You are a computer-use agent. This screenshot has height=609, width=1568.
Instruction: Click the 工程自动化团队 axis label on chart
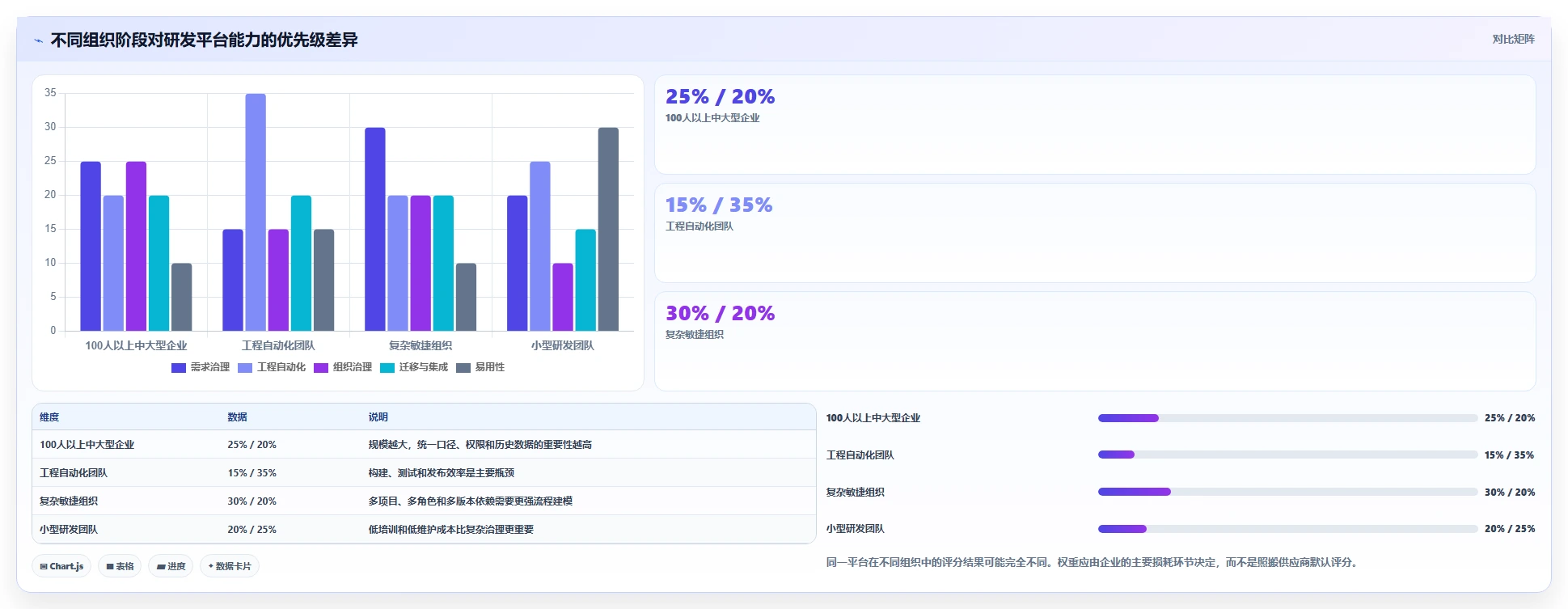tap(278, 345)
